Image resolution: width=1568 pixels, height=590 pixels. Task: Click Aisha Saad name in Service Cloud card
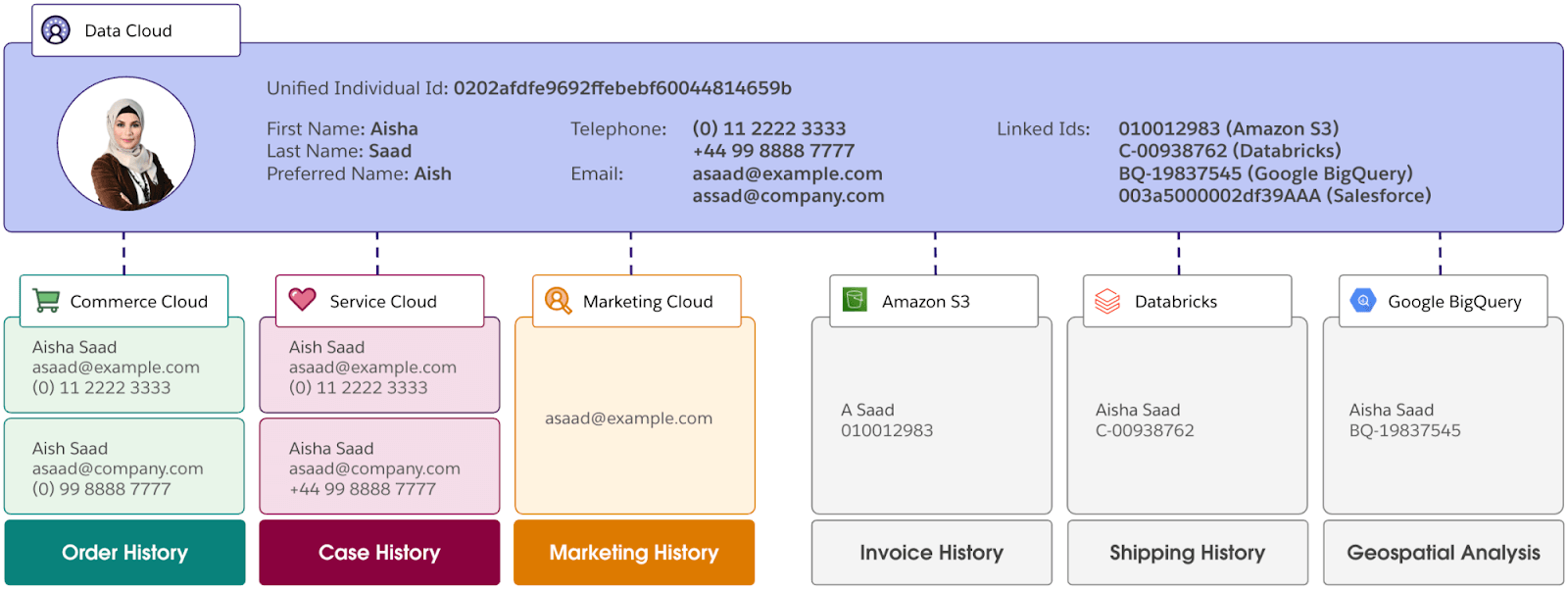pos(331,448)
